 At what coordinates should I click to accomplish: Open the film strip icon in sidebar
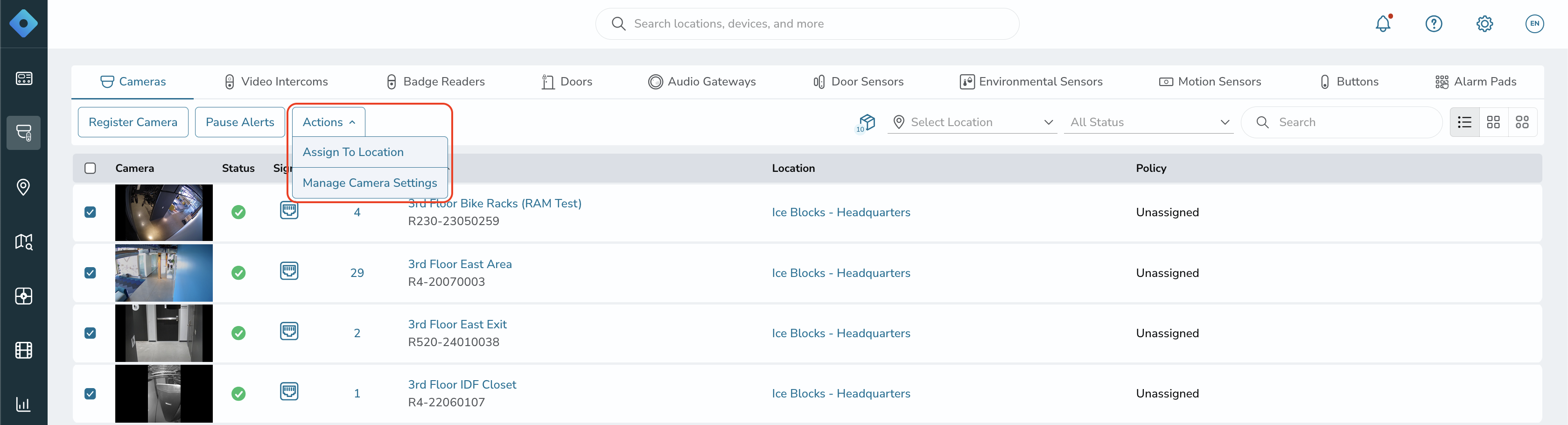tap(24, 350)
